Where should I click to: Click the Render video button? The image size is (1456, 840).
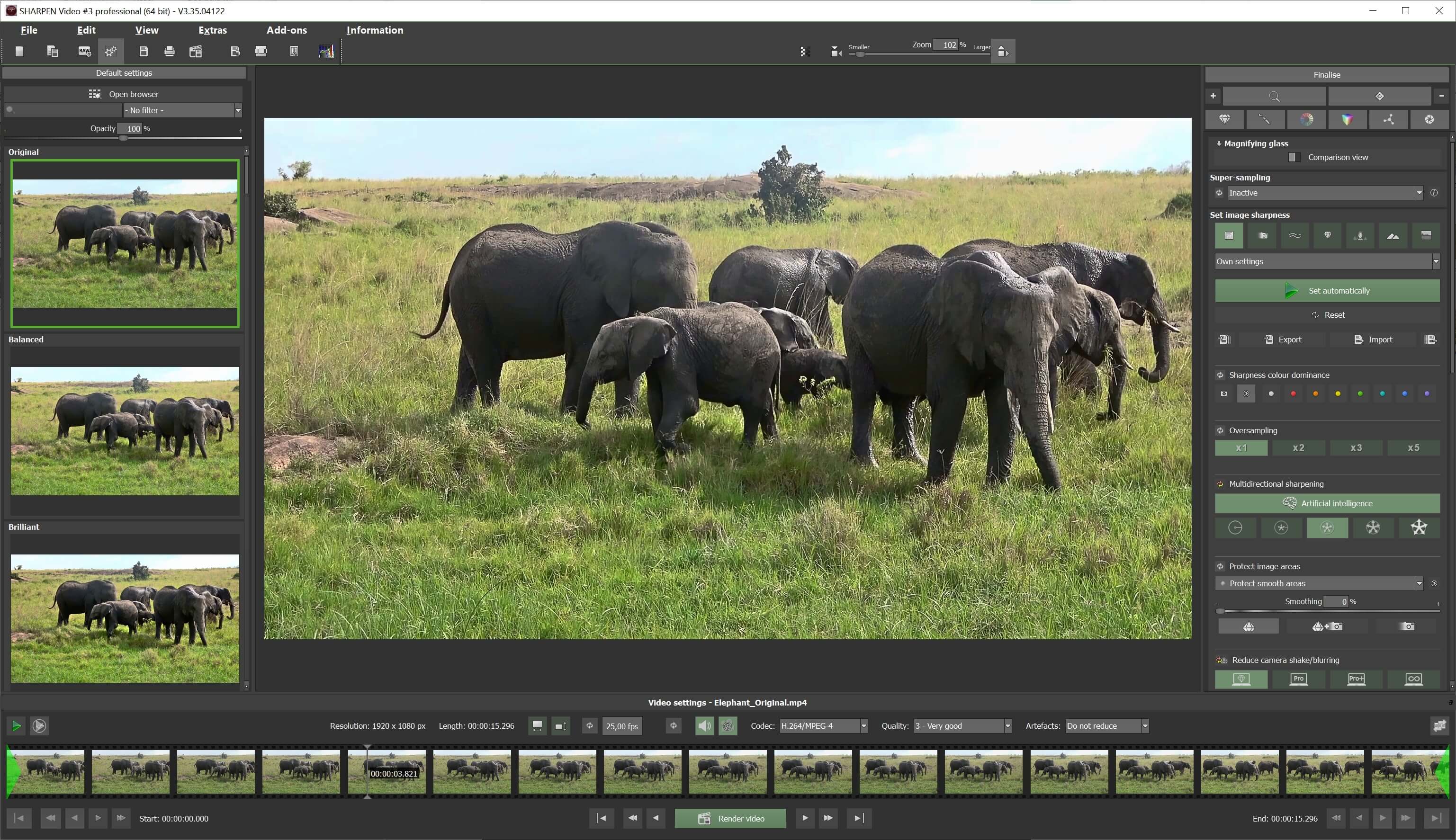730,818
